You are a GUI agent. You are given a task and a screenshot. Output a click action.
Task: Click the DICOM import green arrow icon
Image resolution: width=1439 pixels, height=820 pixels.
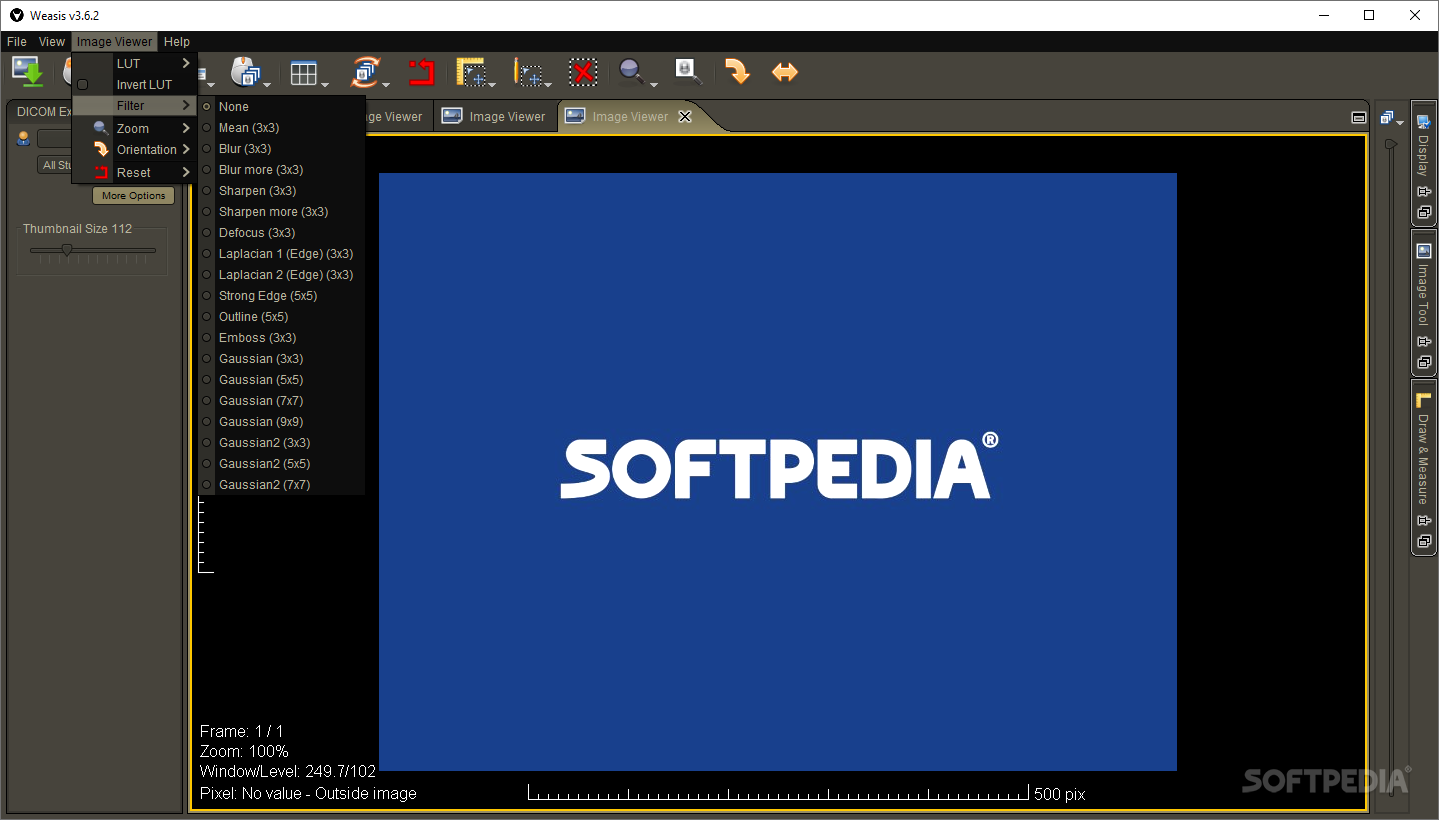click(x=27, y=72)
